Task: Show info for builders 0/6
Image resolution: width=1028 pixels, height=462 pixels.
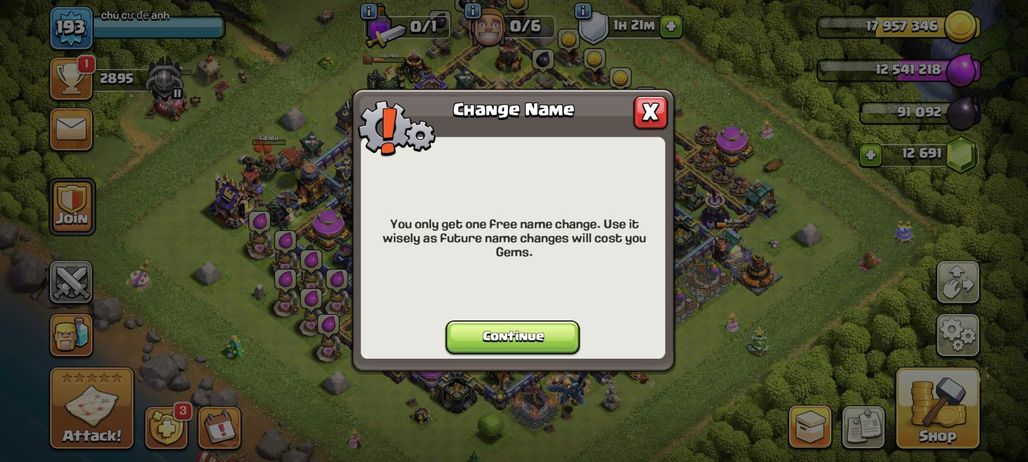Action: tap(471, 11)
